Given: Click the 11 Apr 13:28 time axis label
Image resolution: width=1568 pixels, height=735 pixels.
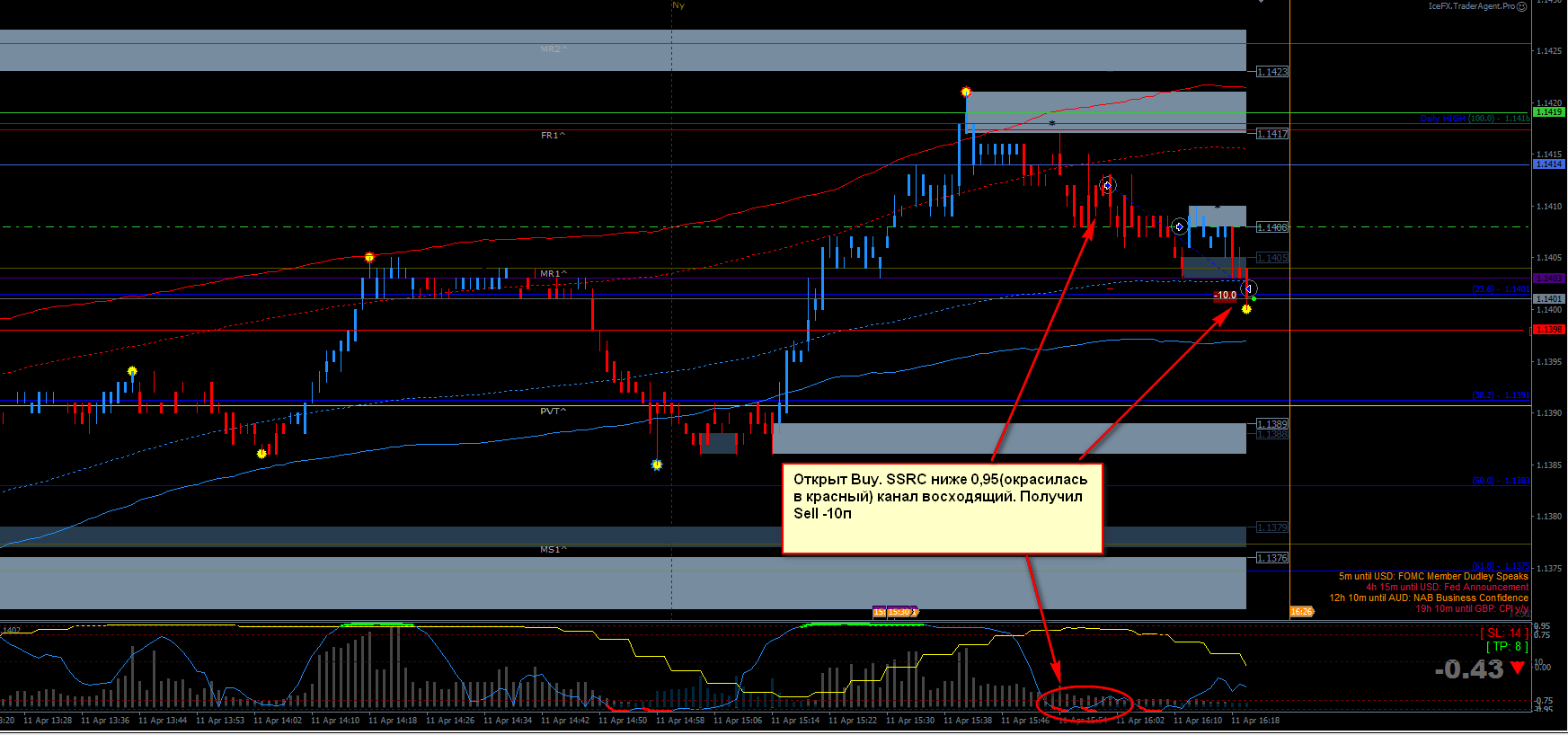Looking at the screenshot, I should click(47, 721).
